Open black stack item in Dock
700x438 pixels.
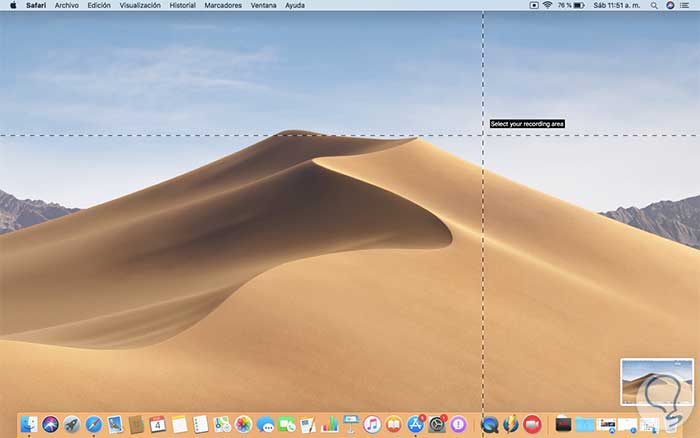pyautogui.click(x=563, y=424)
